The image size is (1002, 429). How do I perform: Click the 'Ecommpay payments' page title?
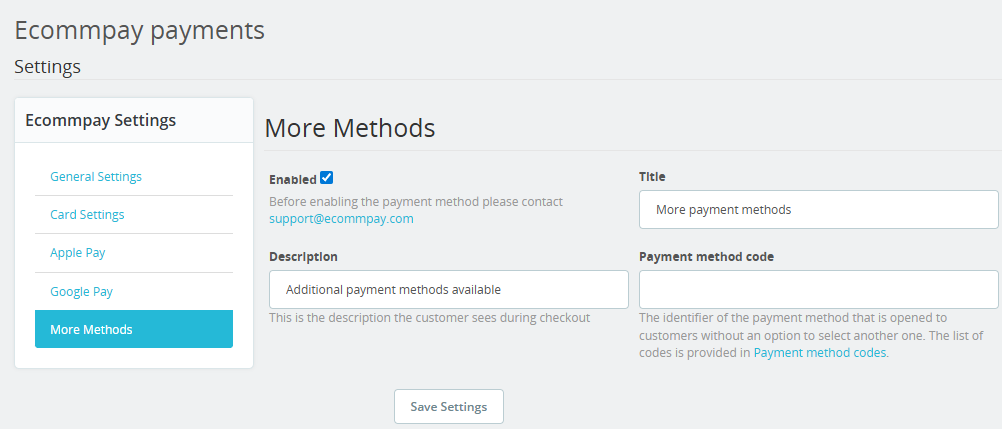click(139, 30)
